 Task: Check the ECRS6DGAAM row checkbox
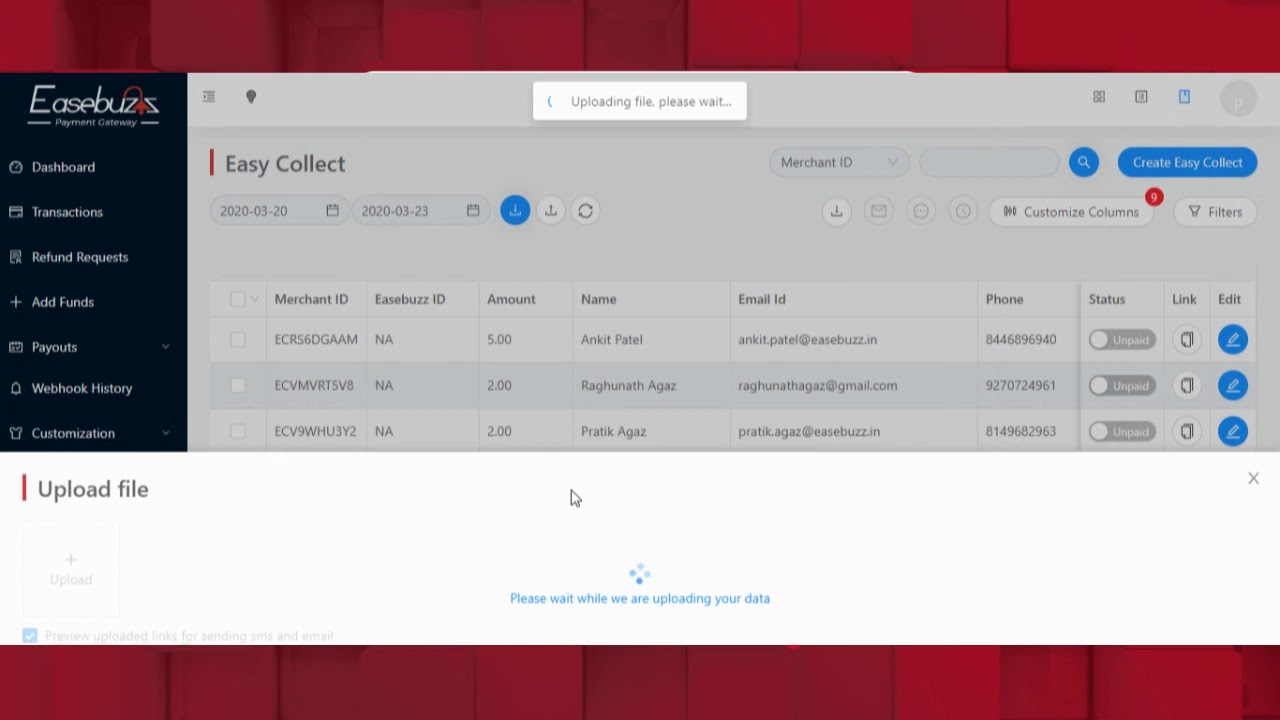click(x=238, y=340)
